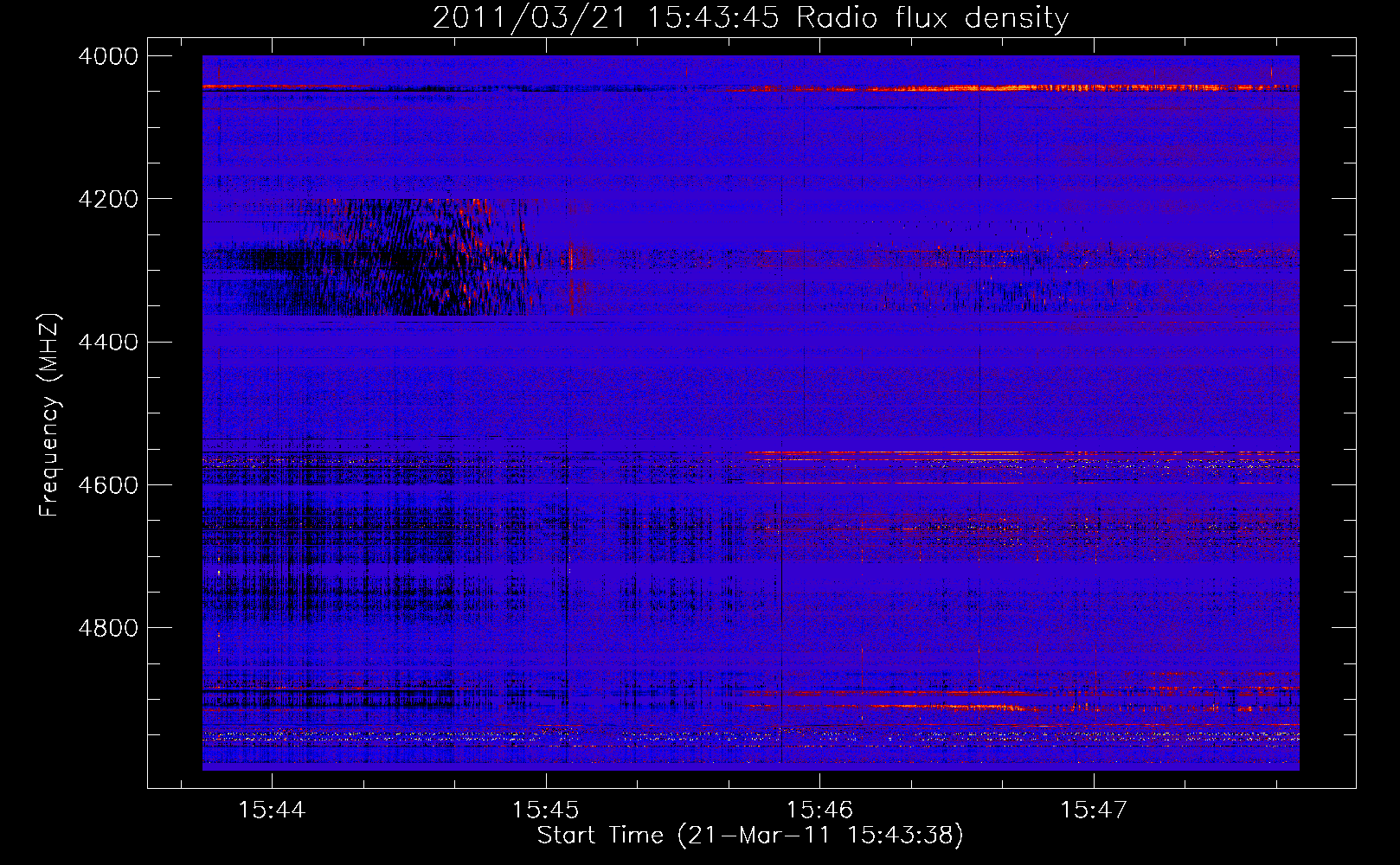Click the 'Start Time (21-Mar-11 15:43:38)' x-axis label
1400x865 pixels.
click(750, 836)
